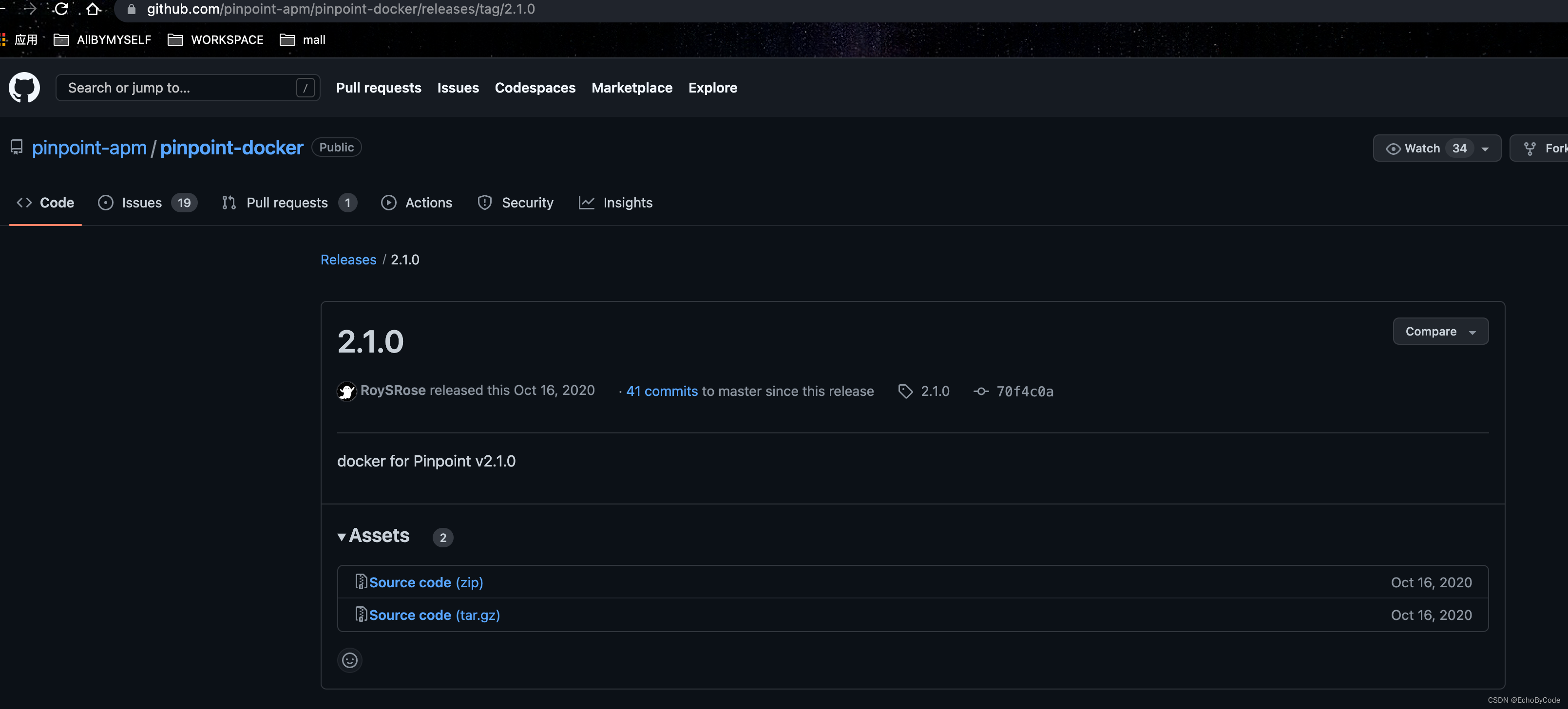Screen dimensions: 1568x709
Task: Click the smiley add-reaction icon
Action: 349,660
